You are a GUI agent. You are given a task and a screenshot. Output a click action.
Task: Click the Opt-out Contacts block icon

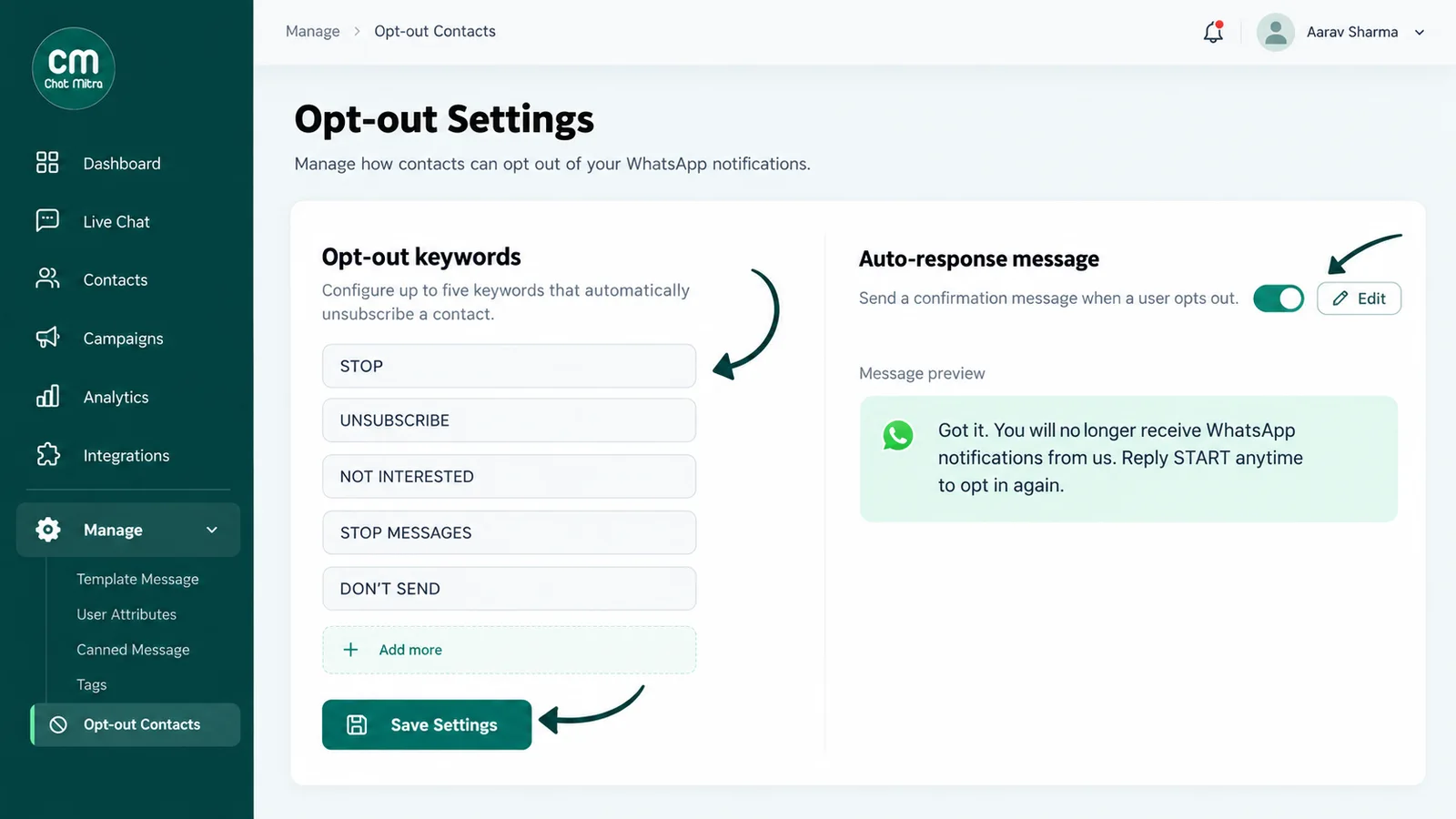point(58,724)
